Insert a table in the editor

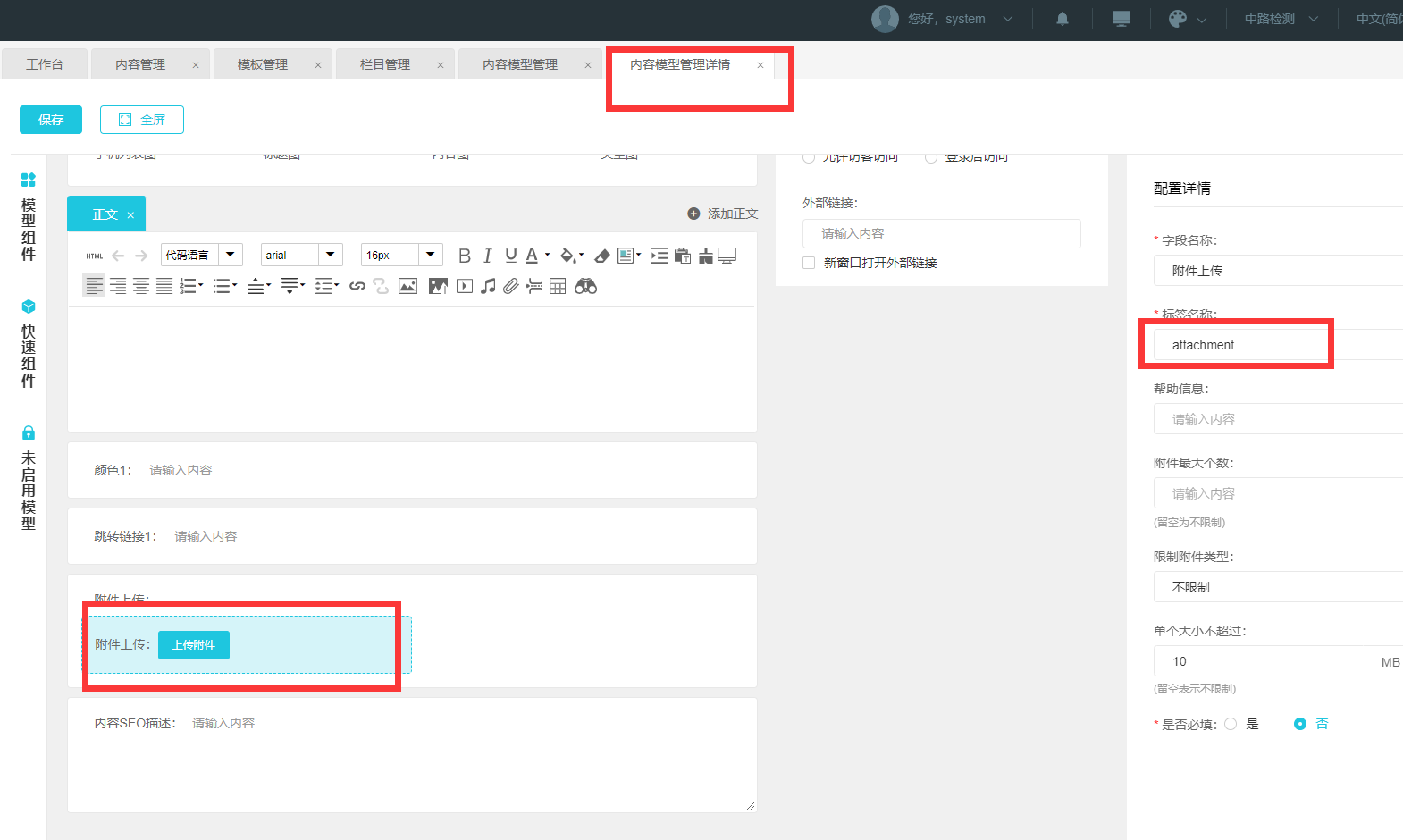click(x=558, y=286)
